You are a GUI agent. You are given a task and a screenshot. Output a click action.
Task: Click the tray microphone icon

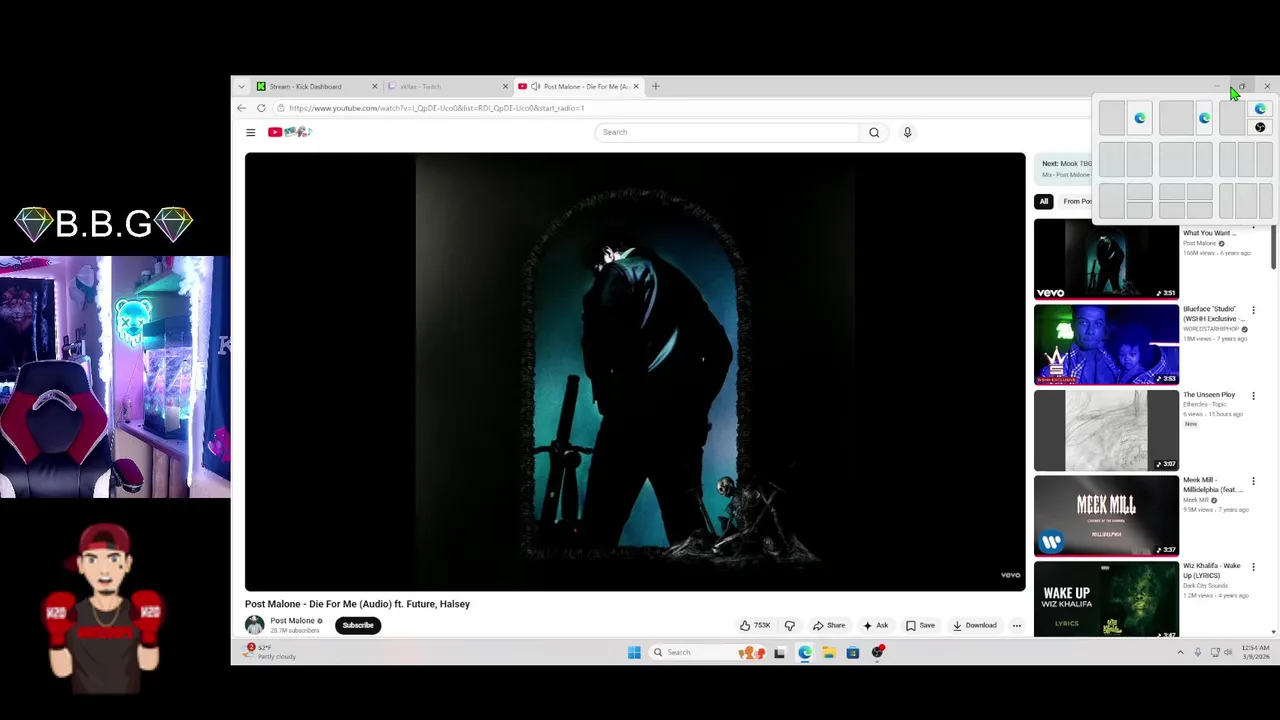pyautogui.click(x=1197, y=652)
